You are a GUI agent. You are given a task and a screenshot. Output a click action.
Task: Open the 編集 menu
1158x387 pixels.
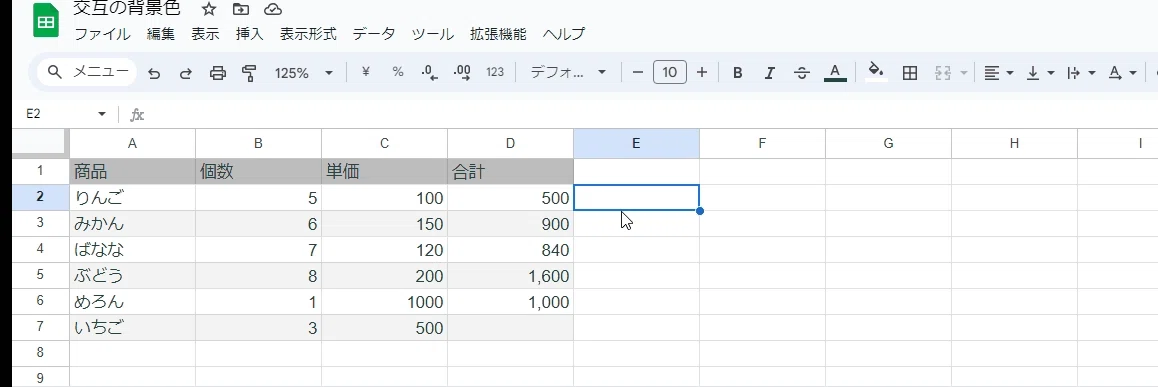160,34
